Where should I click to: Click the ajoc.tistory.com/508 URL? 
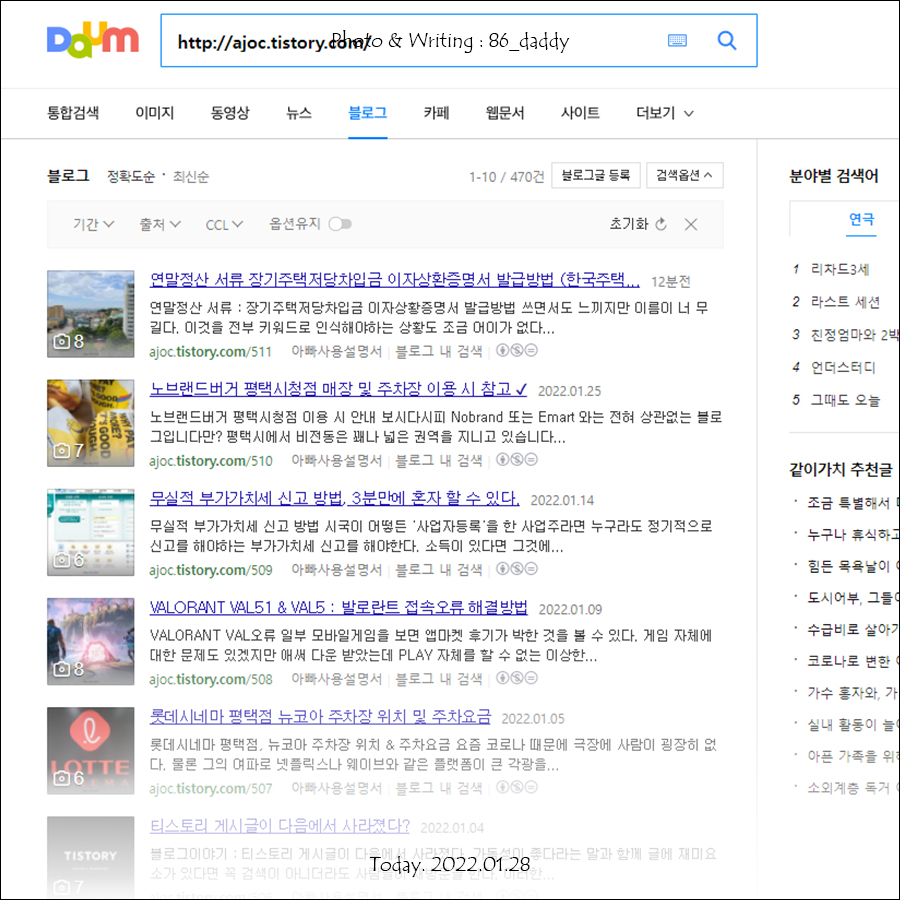[x=211, y=679]
